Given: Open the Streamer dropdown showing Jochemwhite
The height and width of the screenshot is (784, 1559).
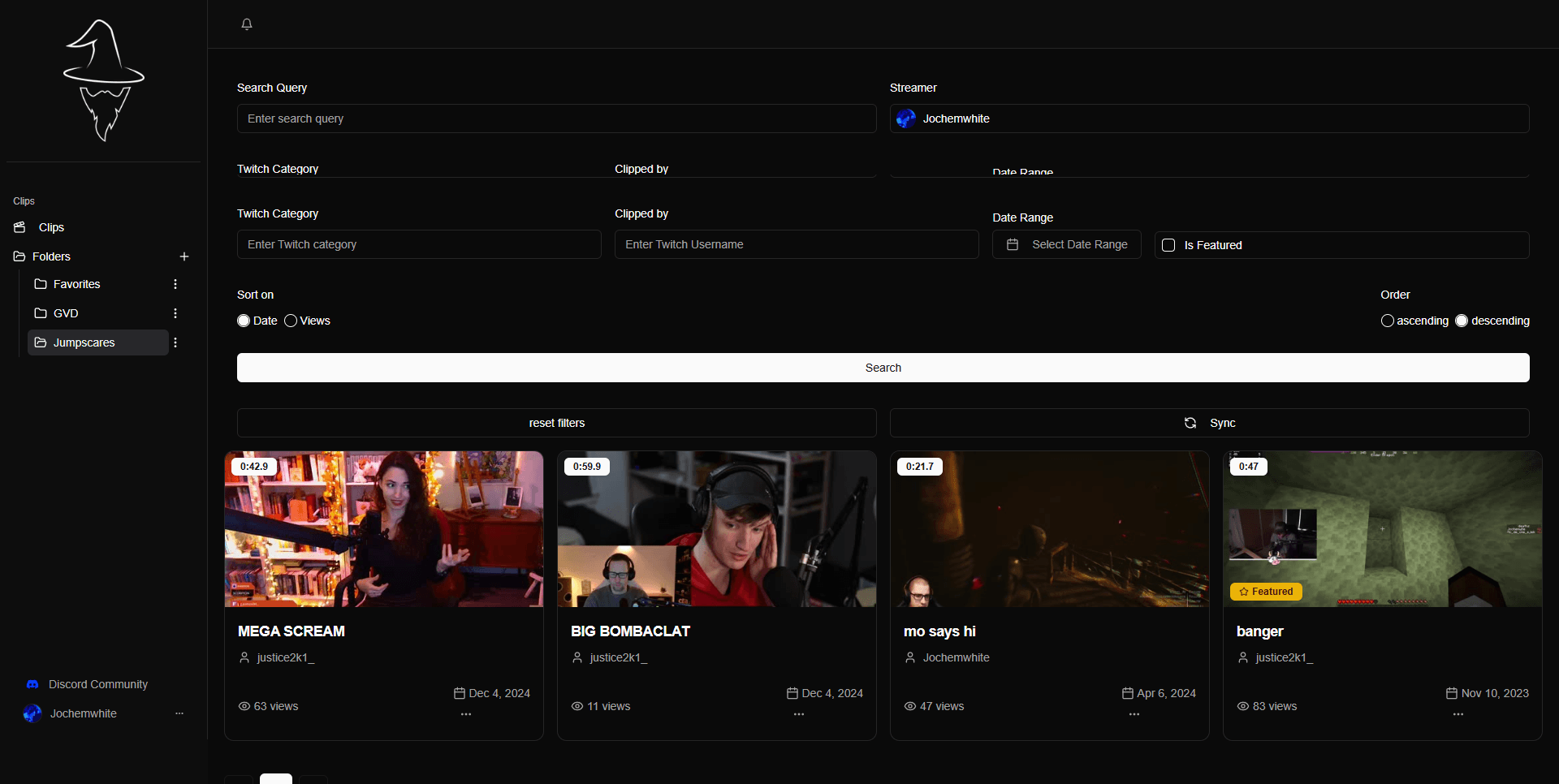Looking at the screenshot, I should click(x=1209, y=118).
